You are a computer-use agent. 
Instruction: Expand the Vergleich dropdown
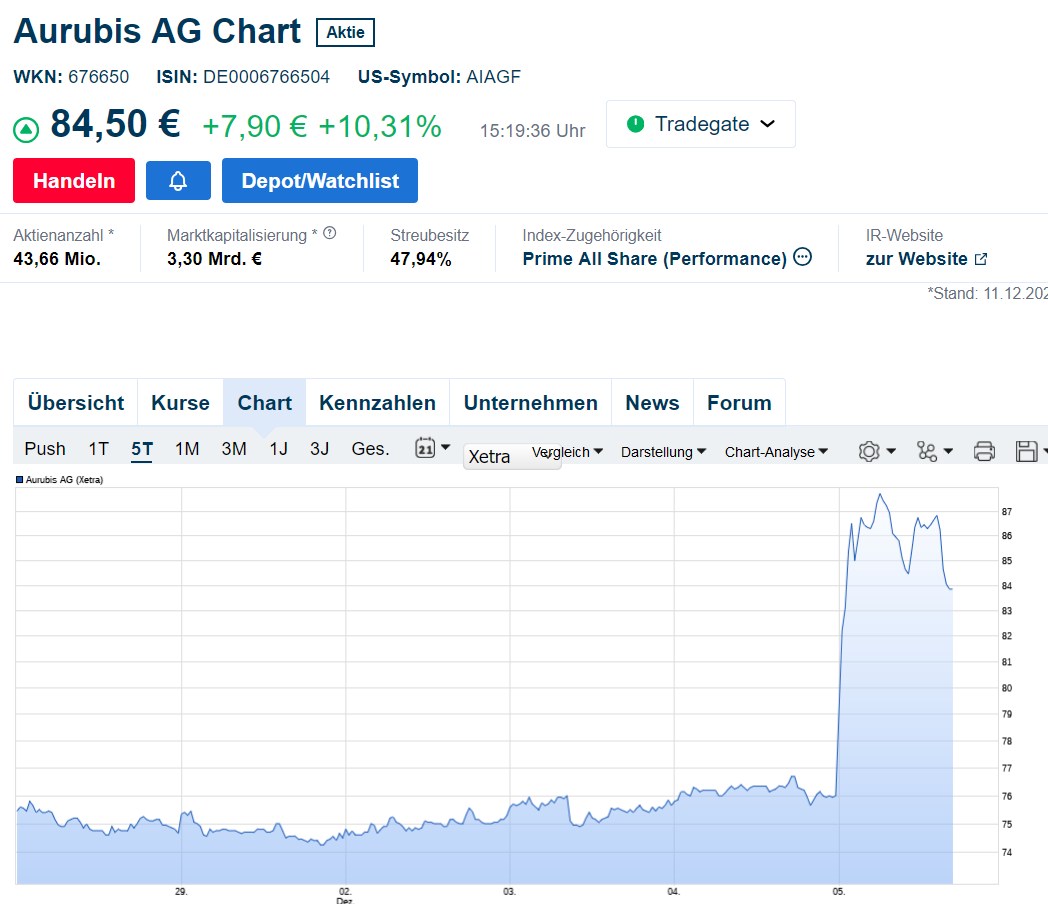point(568,452)
